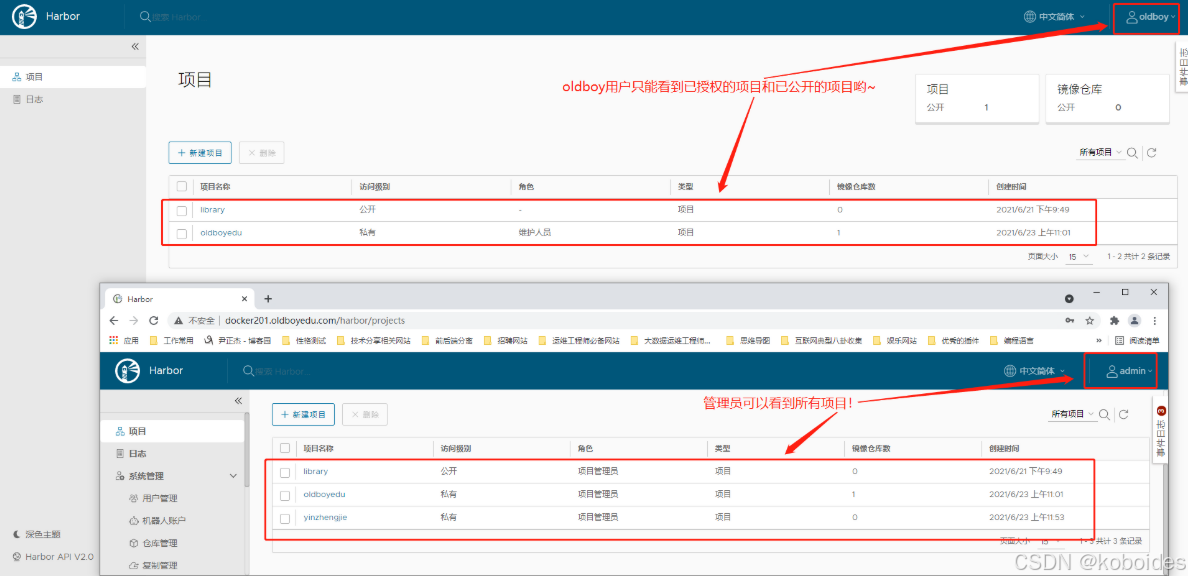Toggle select-all checkbox in oldboy project table
The image size is (1190, 582).
[x=181, y=186]
